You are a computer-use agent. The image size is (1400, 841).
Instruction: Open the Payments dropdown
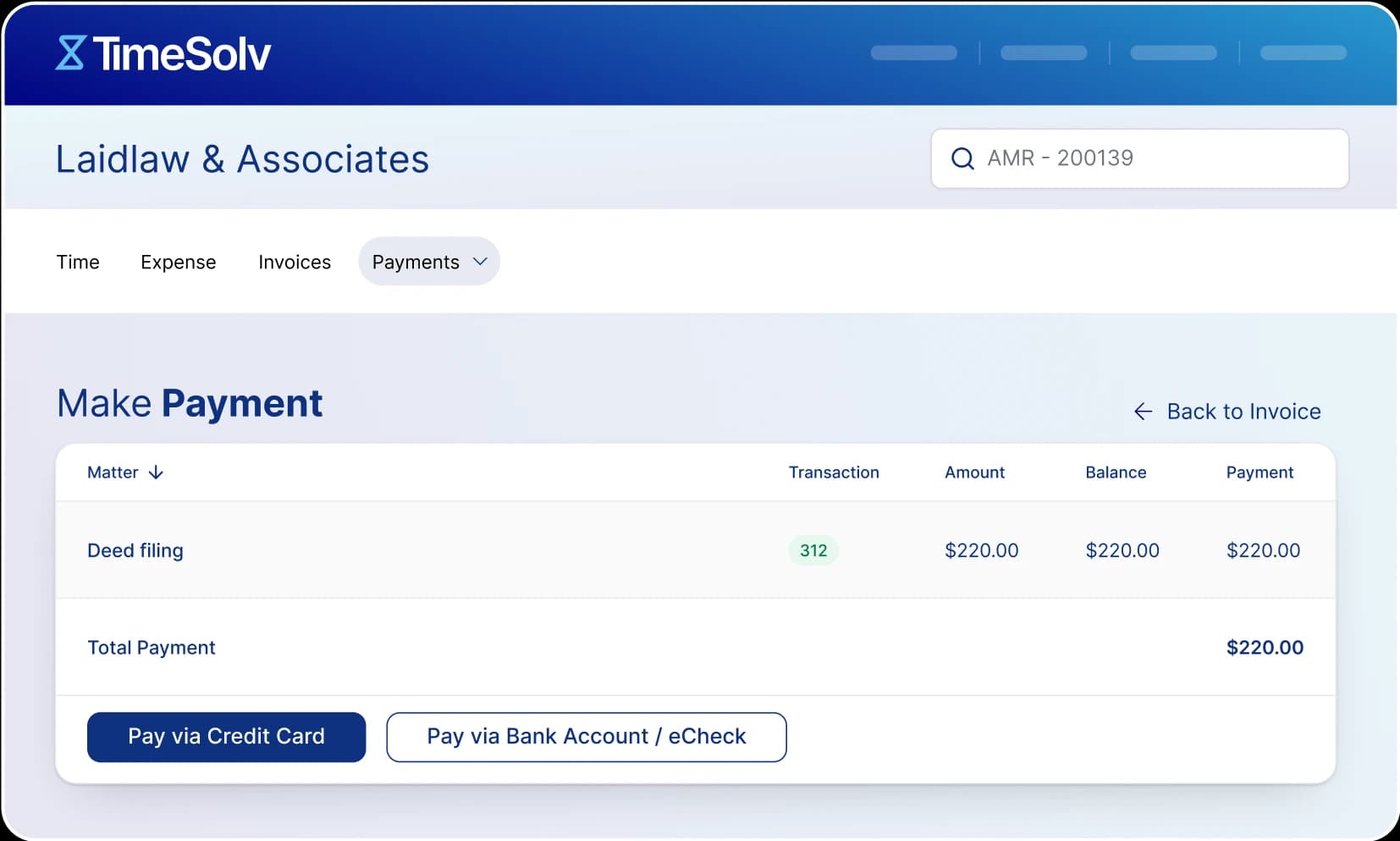(x=416, y=261)
